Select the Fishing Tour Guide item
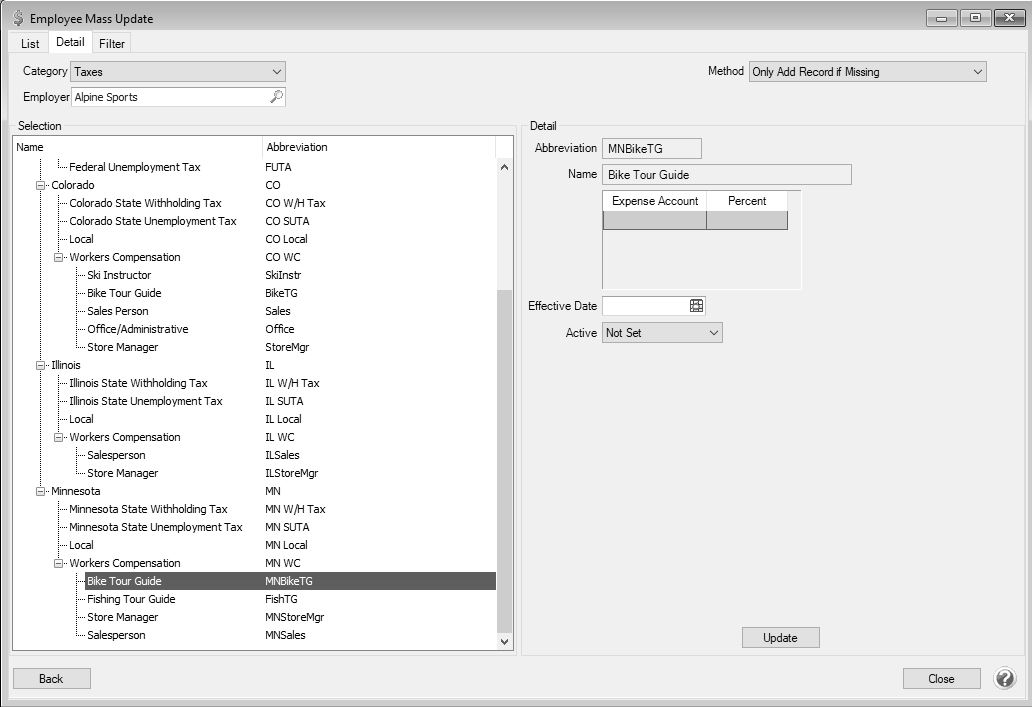Image resolution: width=1032 pixels, height=707 pixels. (131, 599)
